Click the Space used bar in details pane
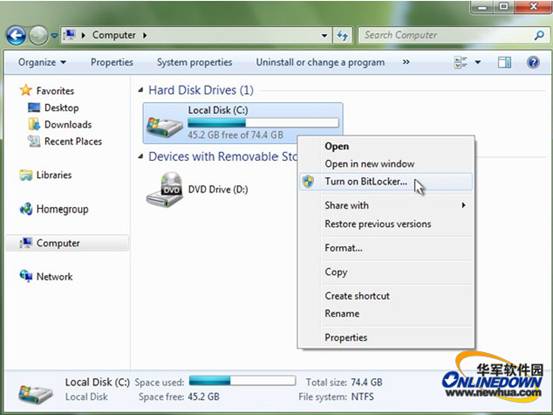This screenshot has height=415, width=553. tap(242, 380)
